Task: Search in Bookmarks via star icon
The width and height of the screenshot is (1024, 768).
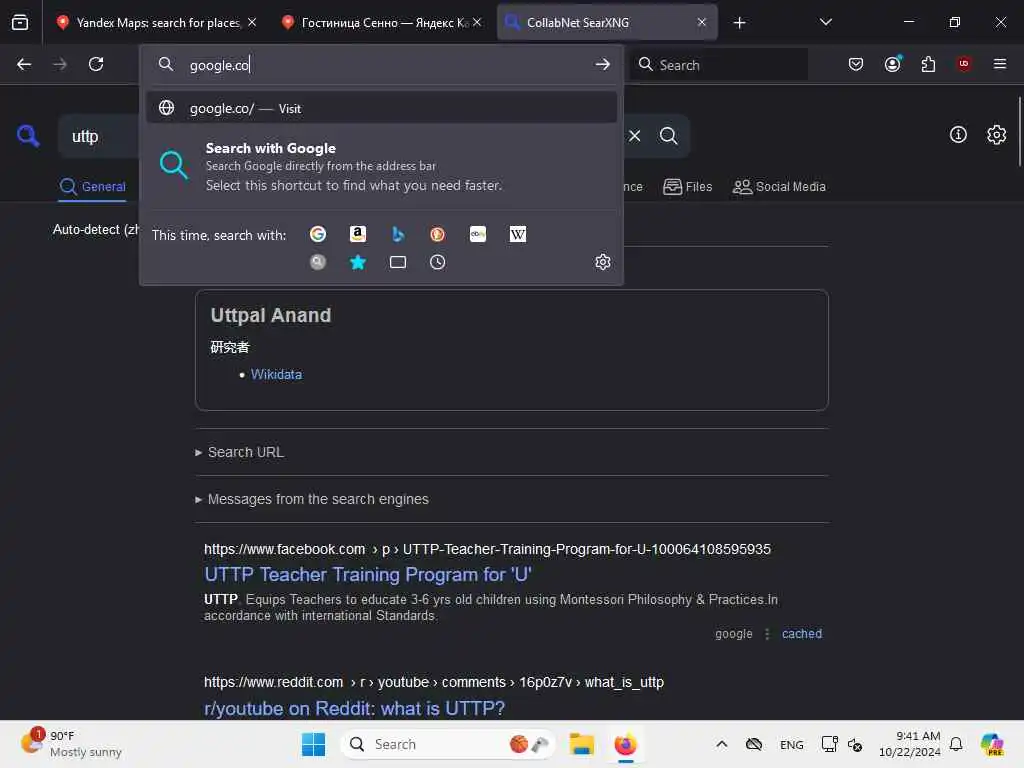Action: point(358,262)
